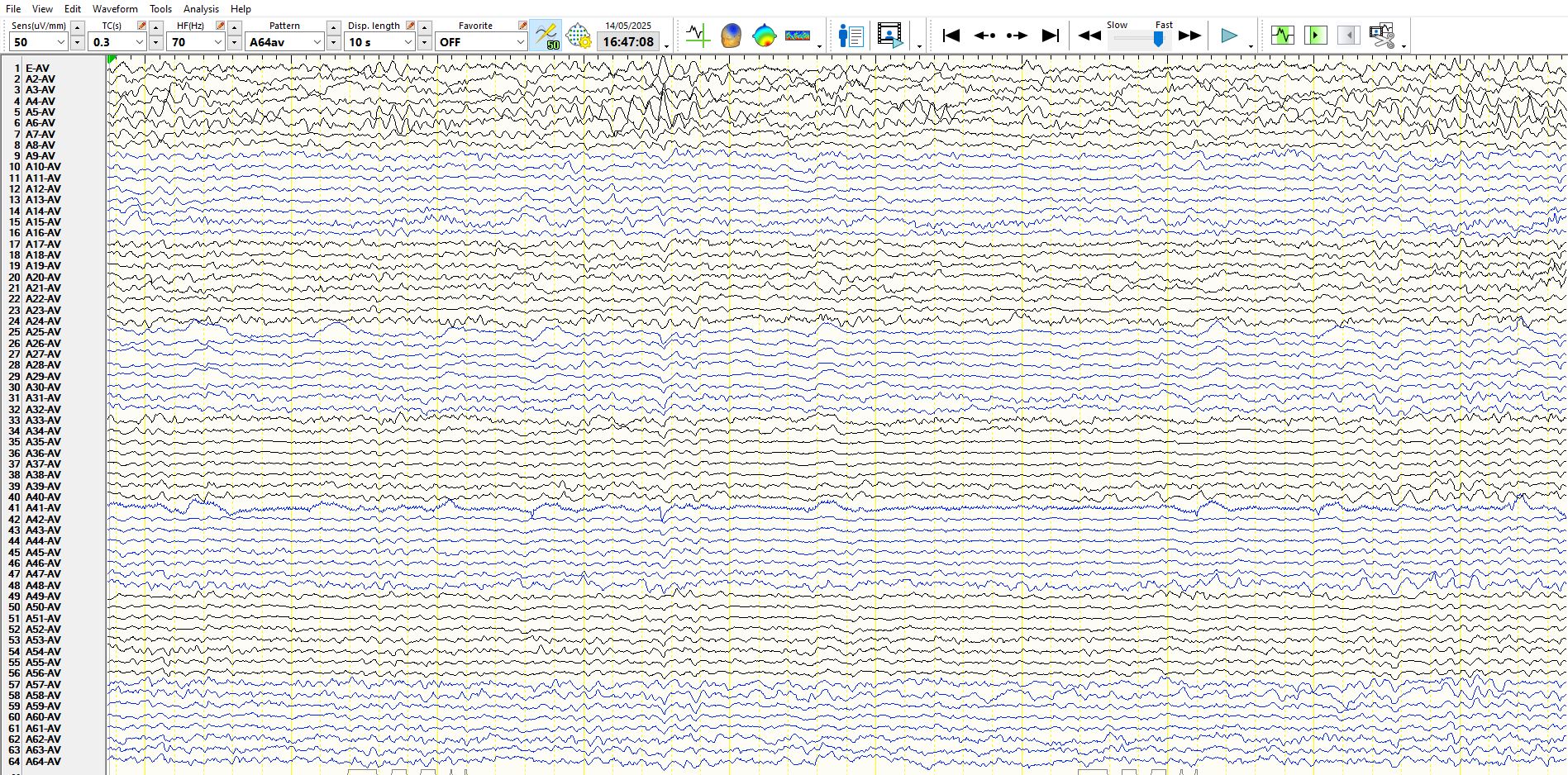This screenshot has height=775, width=1568.
Task: Expand the Sens(uV/mm) dropdown
Action: coord(60,42)
